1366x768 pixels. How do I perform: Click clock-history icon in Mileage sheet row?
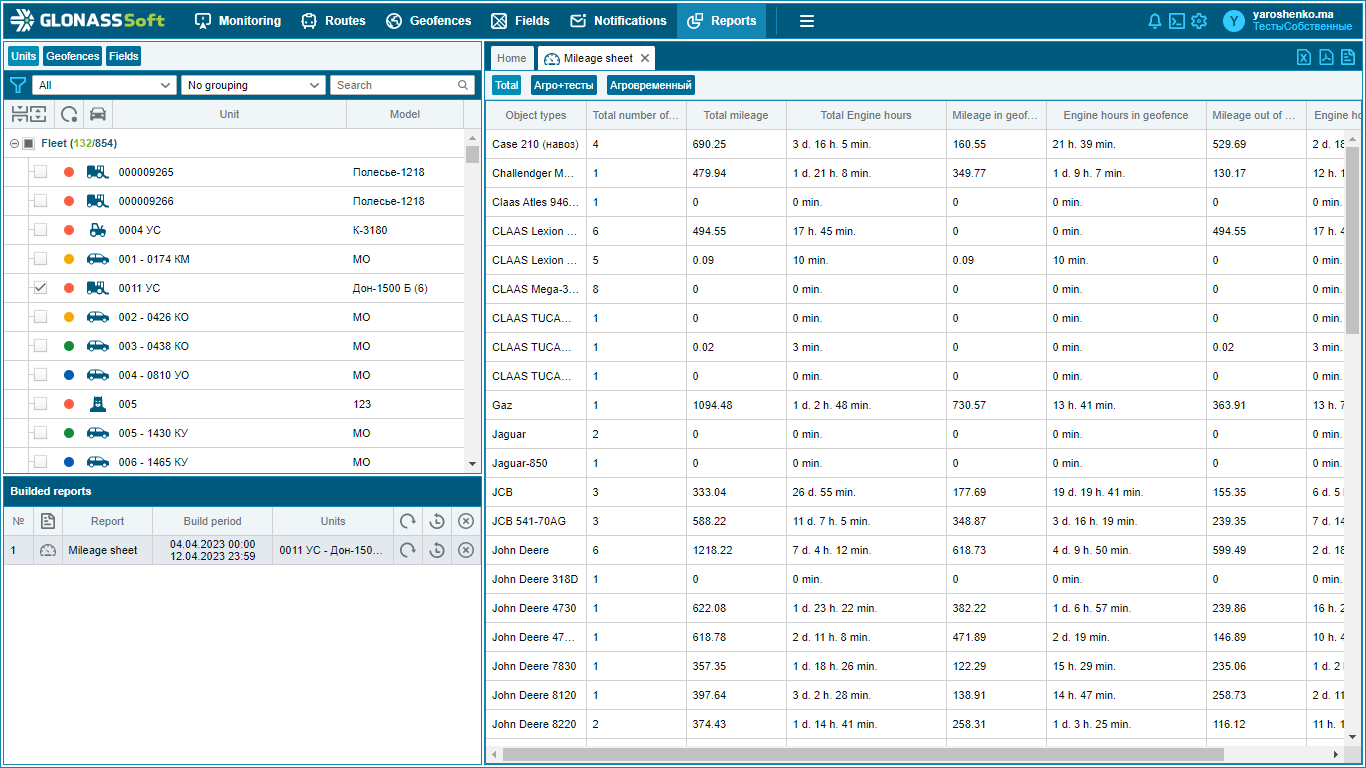436,550
